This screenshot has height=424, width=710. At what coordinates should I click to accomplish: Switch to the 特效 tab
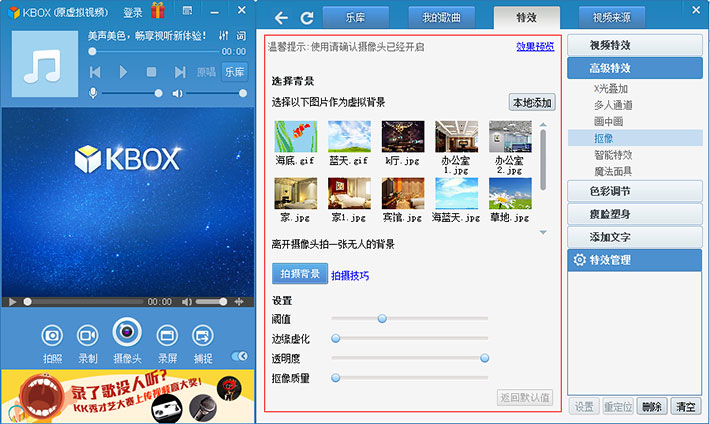click(527, 18)
